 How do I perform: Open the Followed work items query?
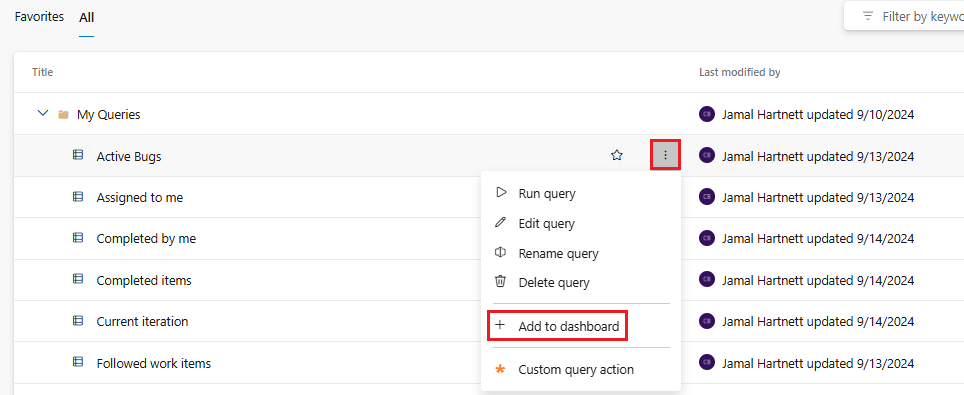(154, 364)
